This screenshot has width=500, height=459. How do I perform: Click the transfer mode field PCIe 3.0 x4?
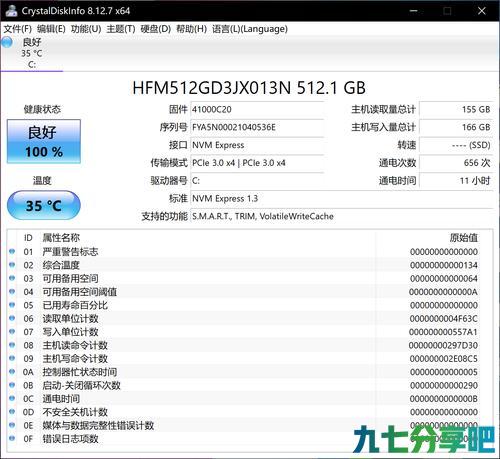(257, 163)
